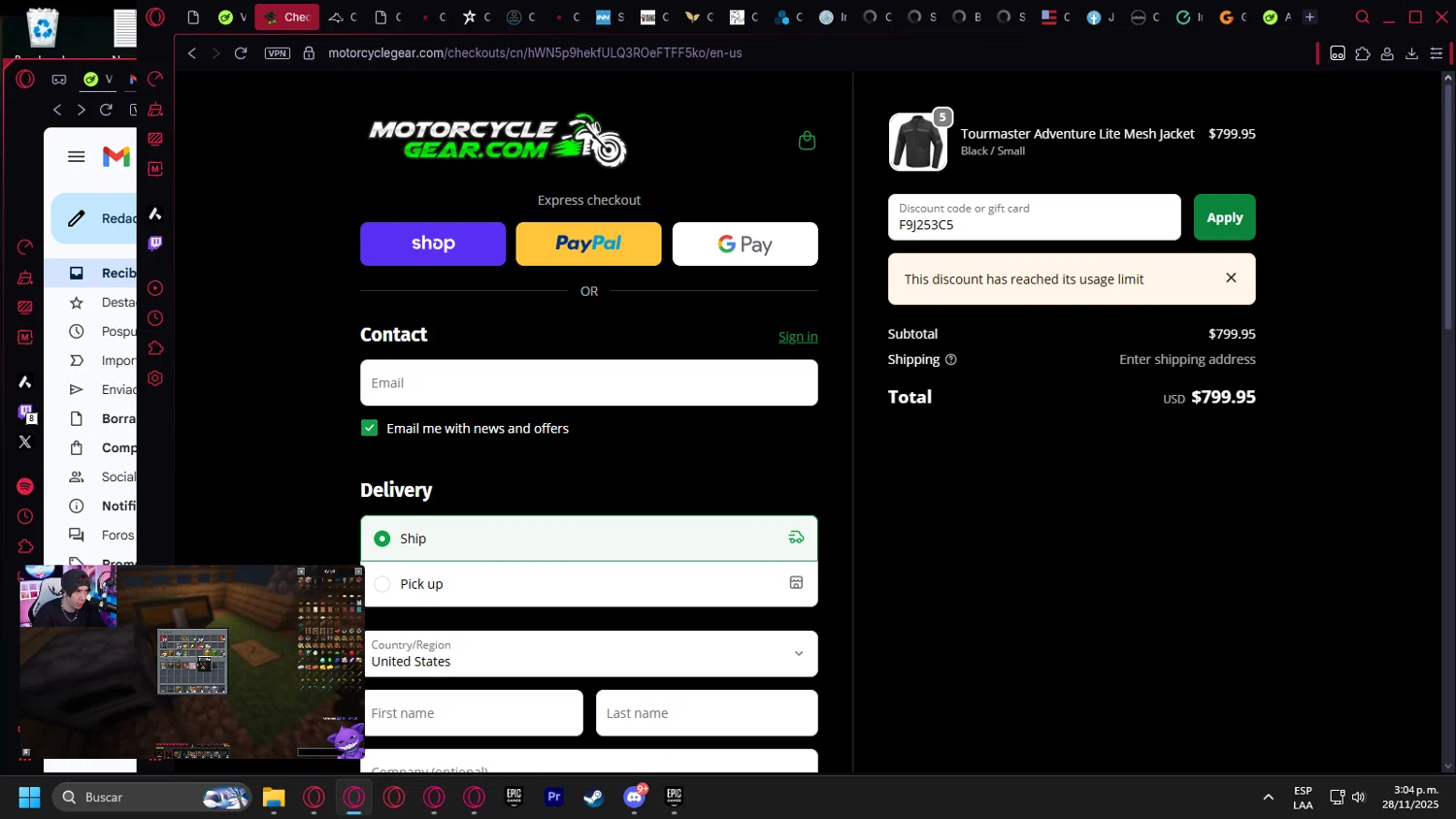Open File Explorer from taskbar
1456x819 pixels.
[274, 798]
